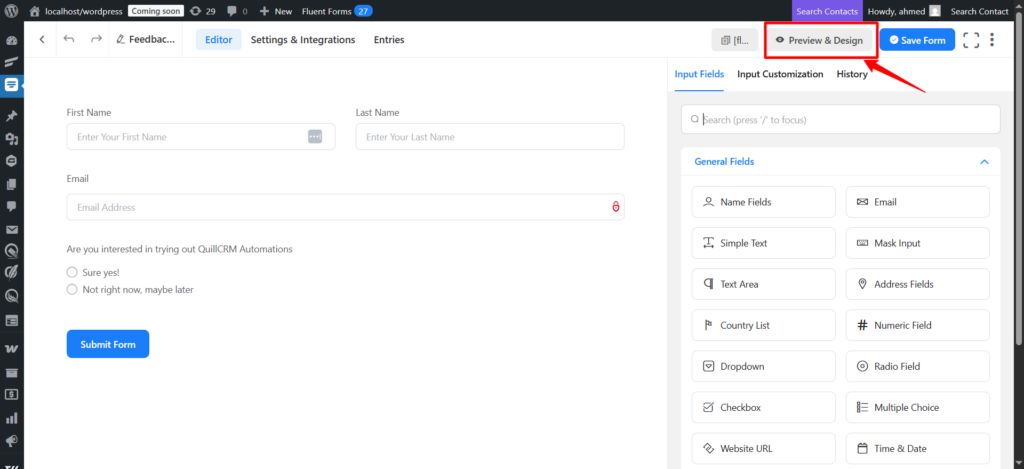Click the WordPress logo in admin bar
Screen dimensions: 1024x469
point(12,11)
